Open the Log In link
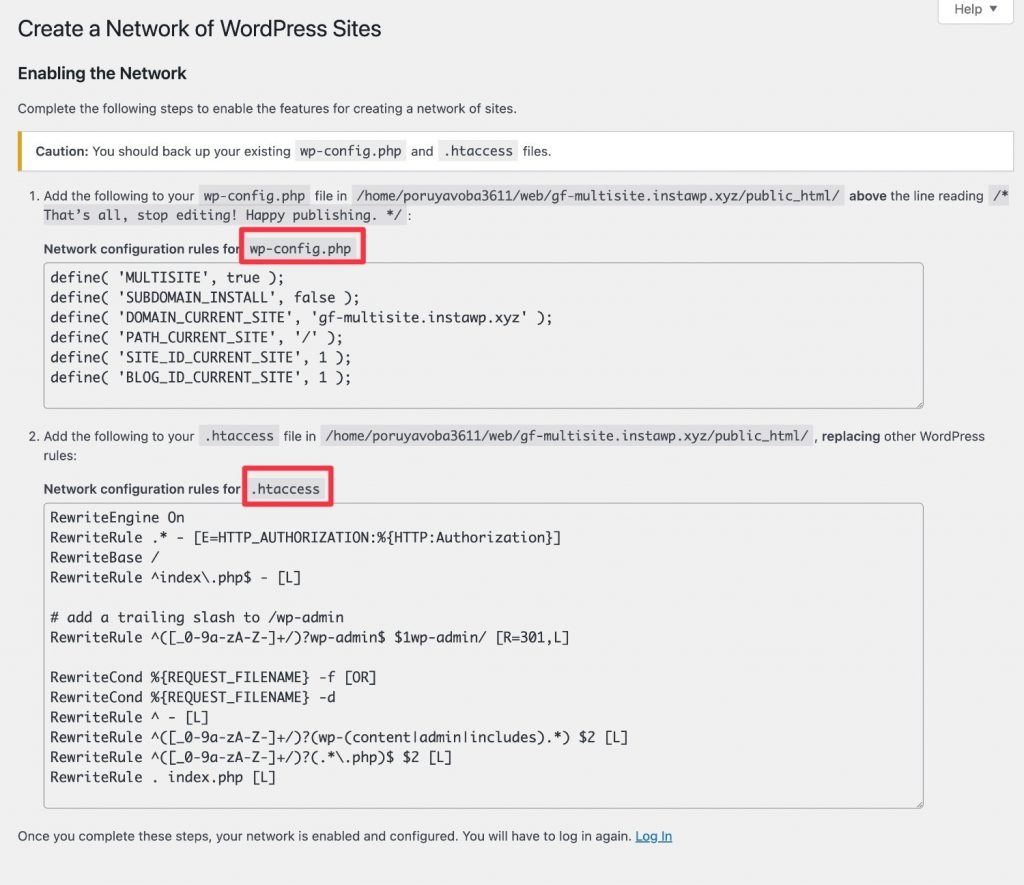The height and width of the screenshot is (885, 1024). click(653, 836)
